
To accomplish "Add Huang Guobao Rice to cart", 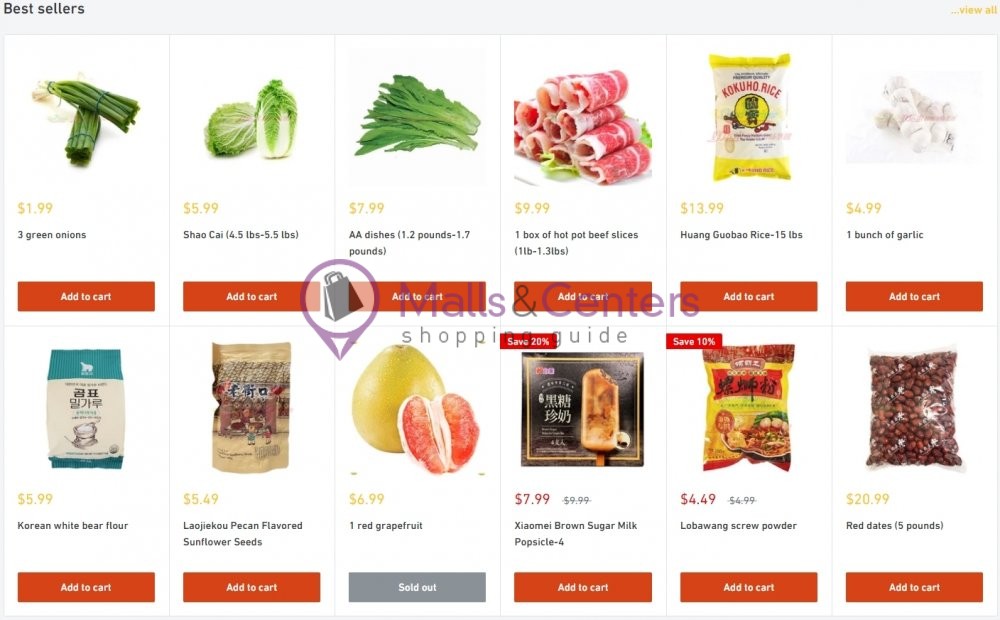I will coord(747,296).
